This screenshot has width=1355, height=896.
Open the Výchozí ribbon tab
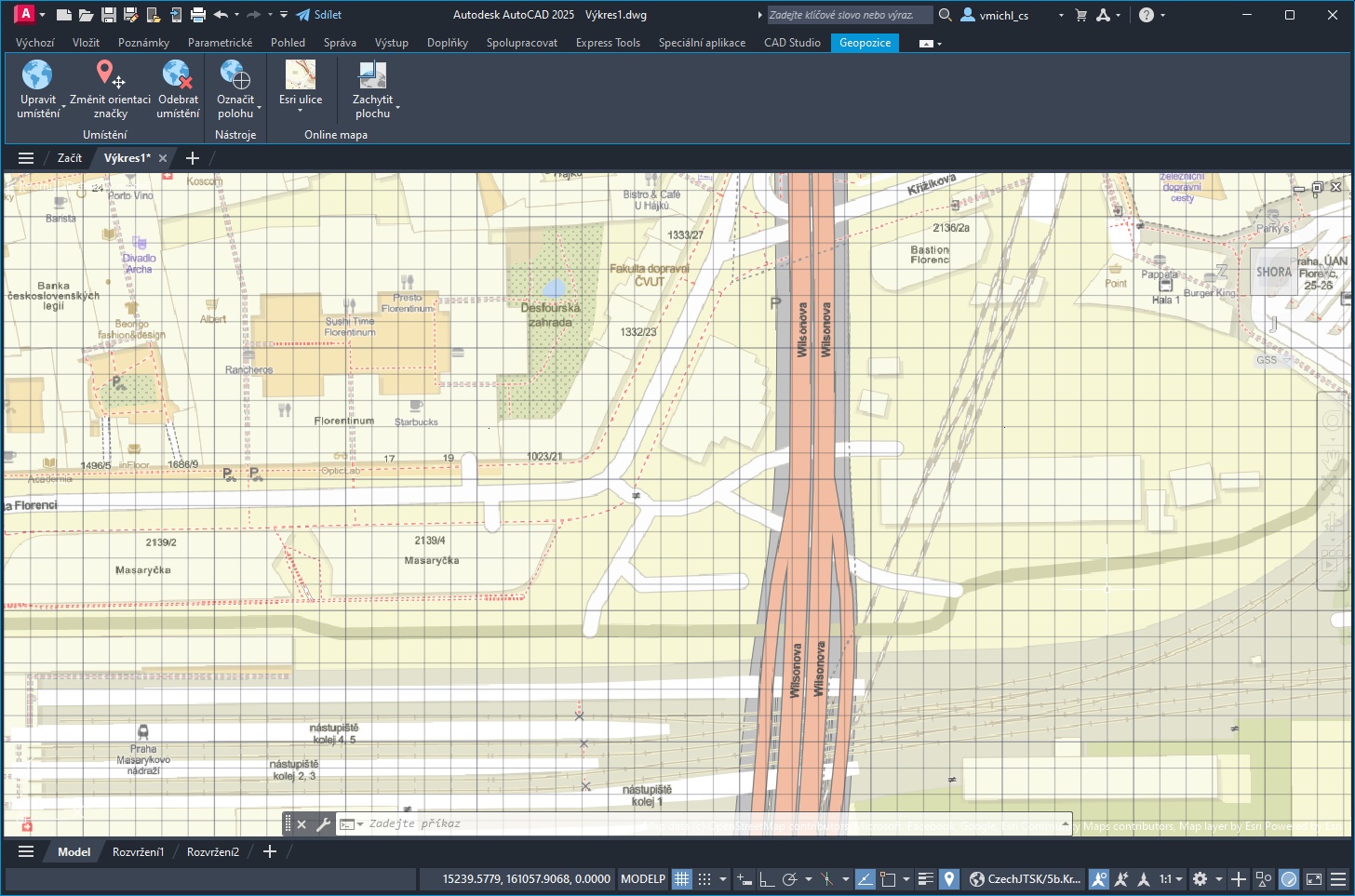tap(35, 43)
